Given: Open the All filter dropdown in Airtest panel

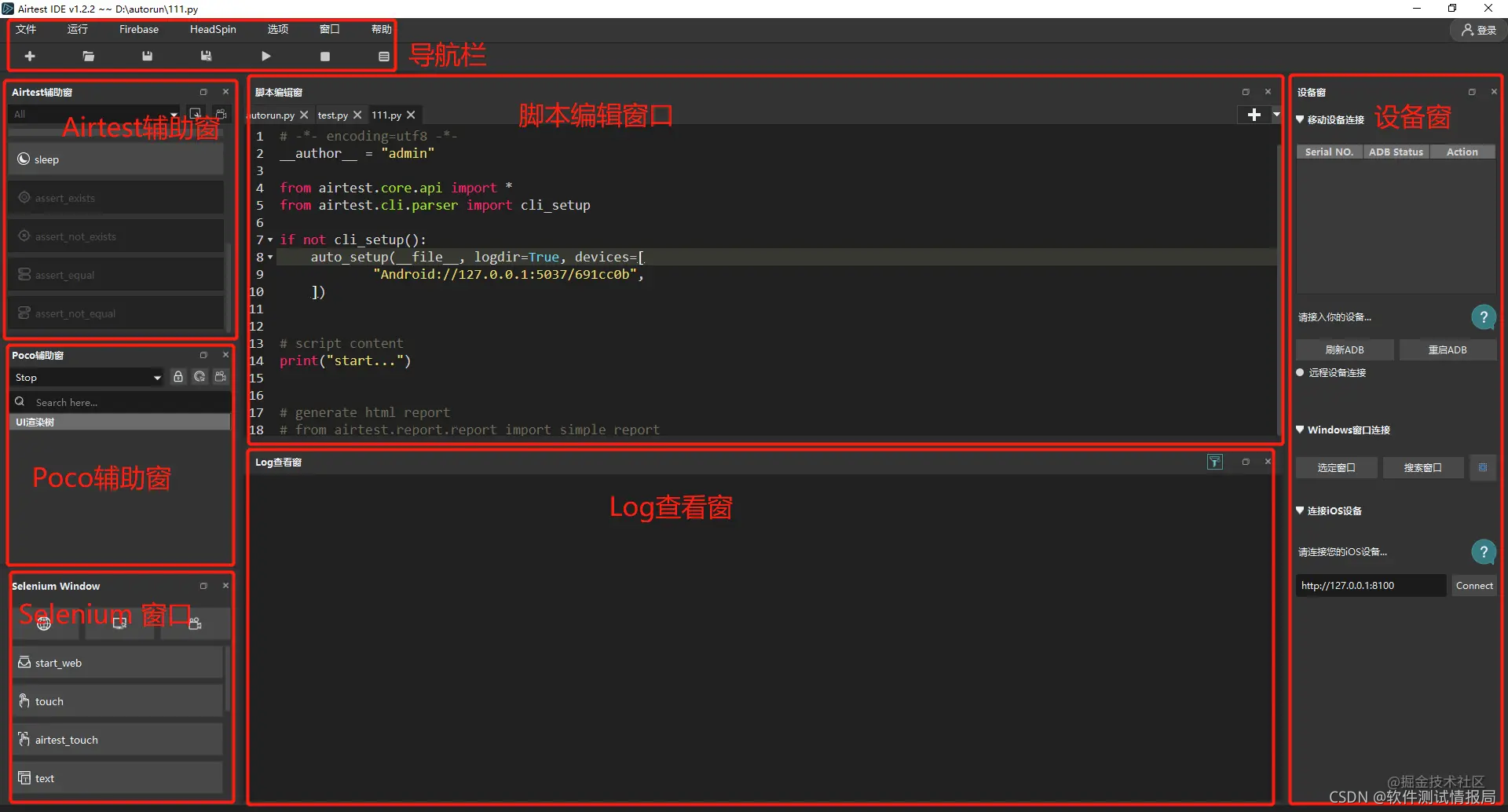Looking at the screenshot, I should (95, 114).
